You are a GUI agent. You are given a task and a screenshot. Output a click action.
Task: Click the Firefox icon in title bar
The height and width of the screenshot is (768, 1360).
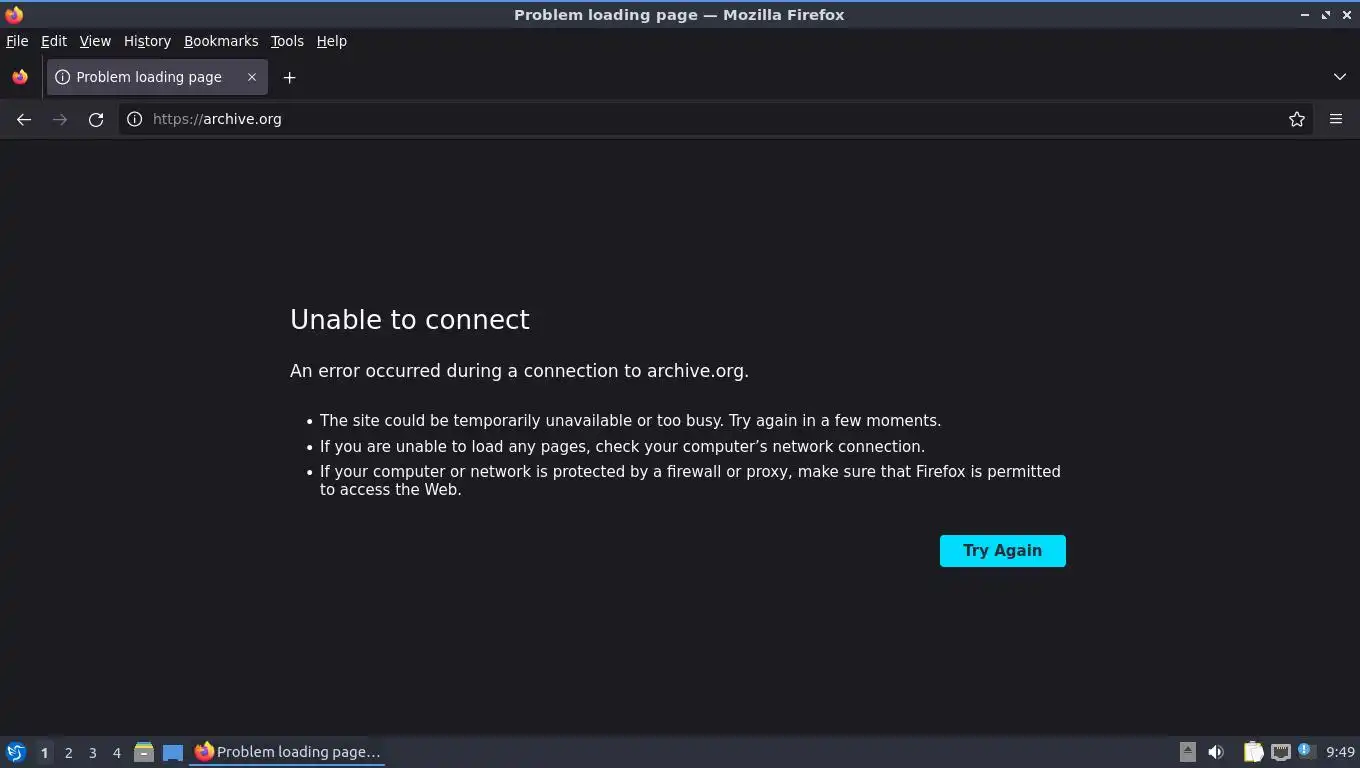14,15
